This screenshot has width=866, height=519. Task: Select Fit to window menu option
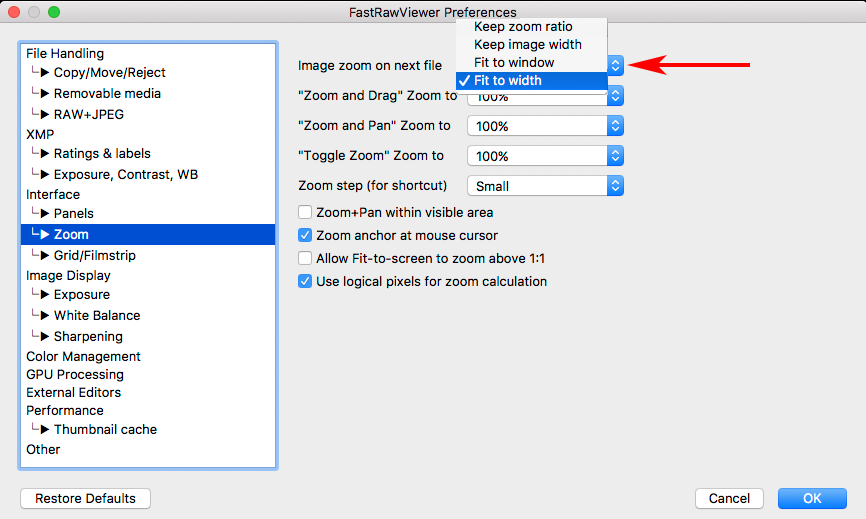514,62
